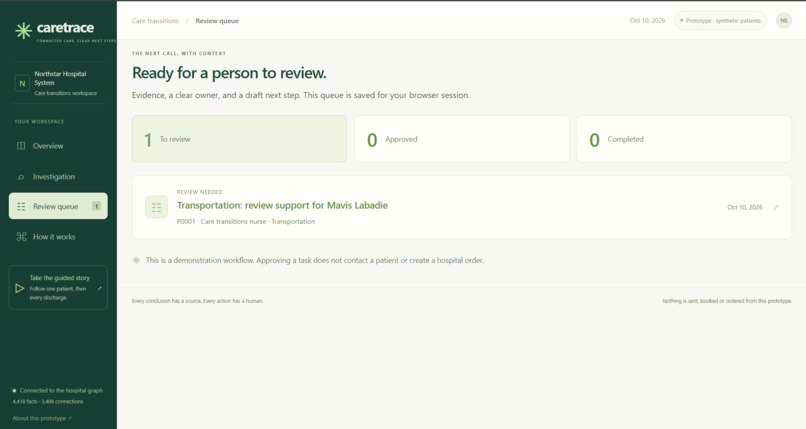806x429 pixels.
Task: Open Investigation in the sidebar
Action: click(x=58, y=177)
